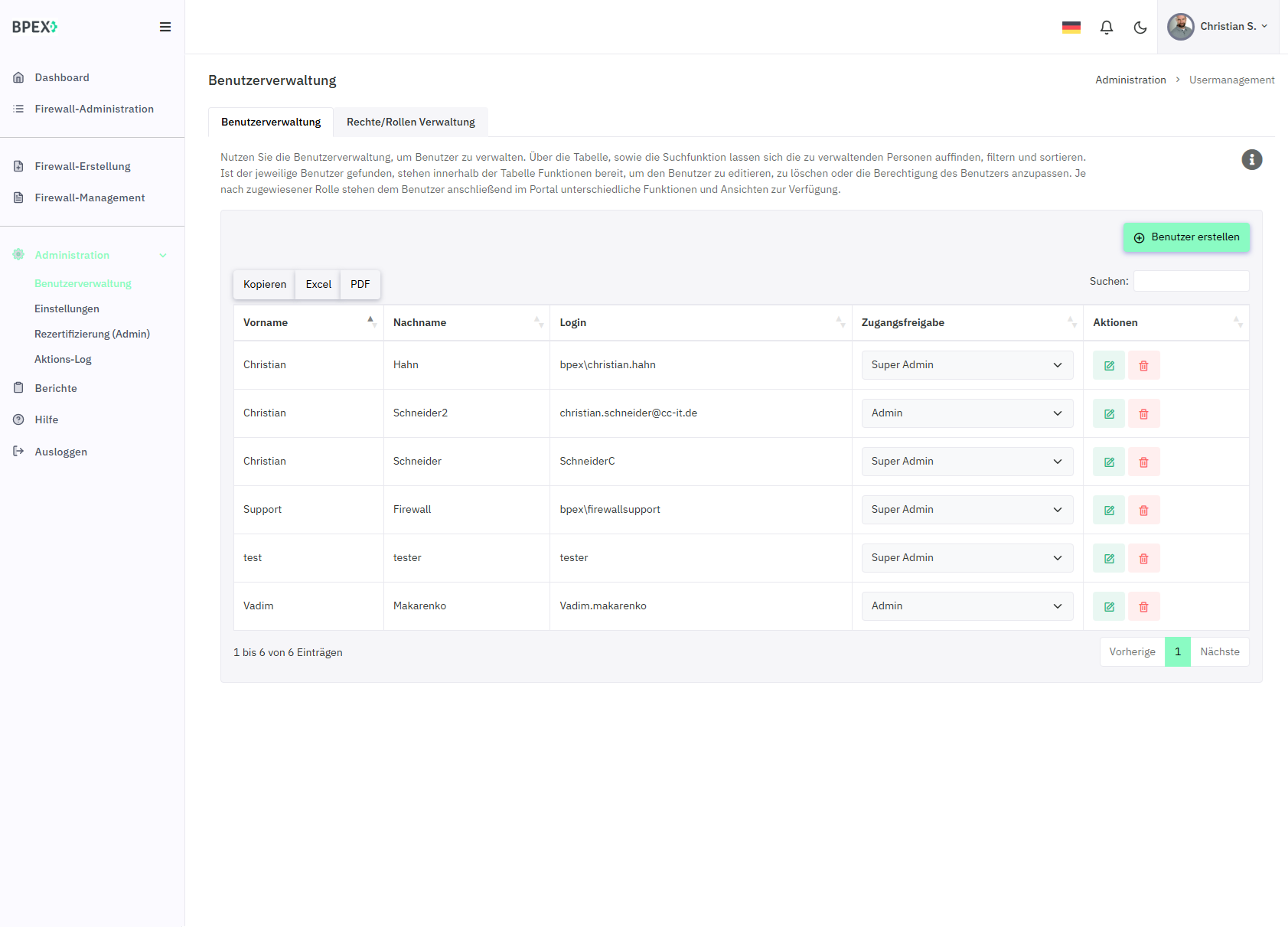
Task: Focus the Suchen search field
Action: click(x=1191, y=282)
